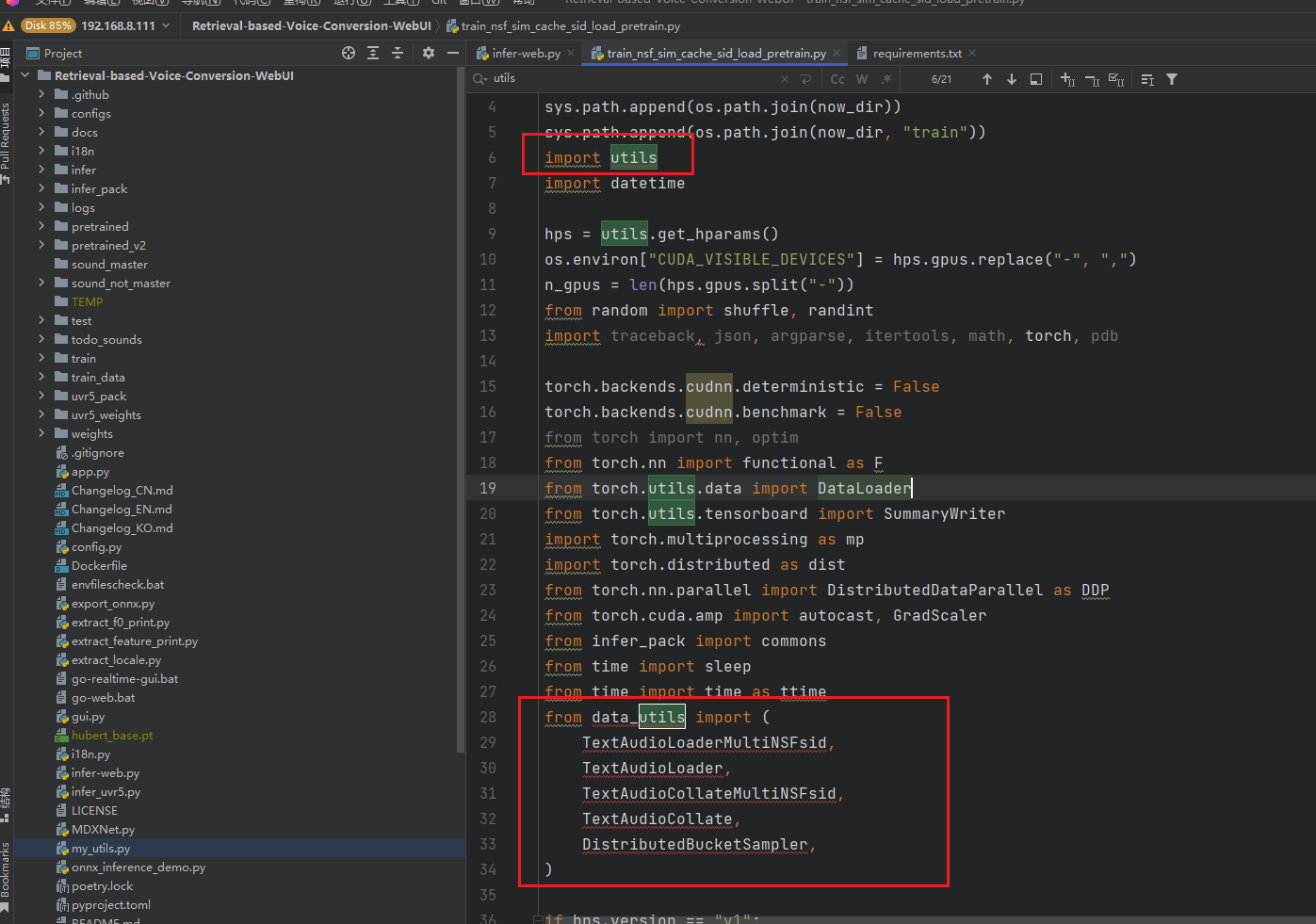Click the Hide Project panel minus icon
Viewport: 1316px width, 924px height.
(454, 54)
